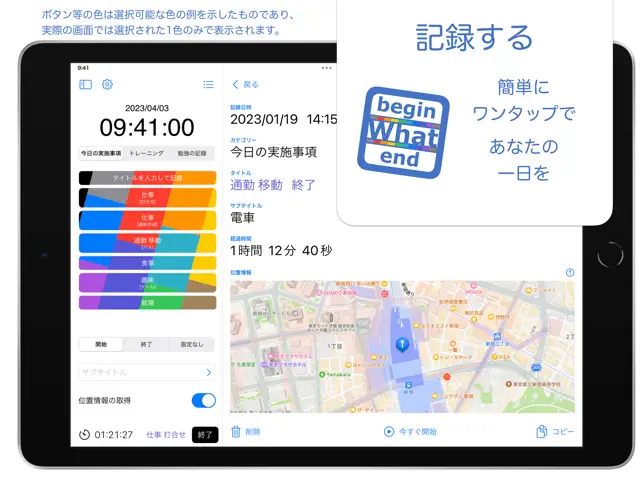
Task: Tap the play icon for 今すぐ開始
Action: click(389, 432)
